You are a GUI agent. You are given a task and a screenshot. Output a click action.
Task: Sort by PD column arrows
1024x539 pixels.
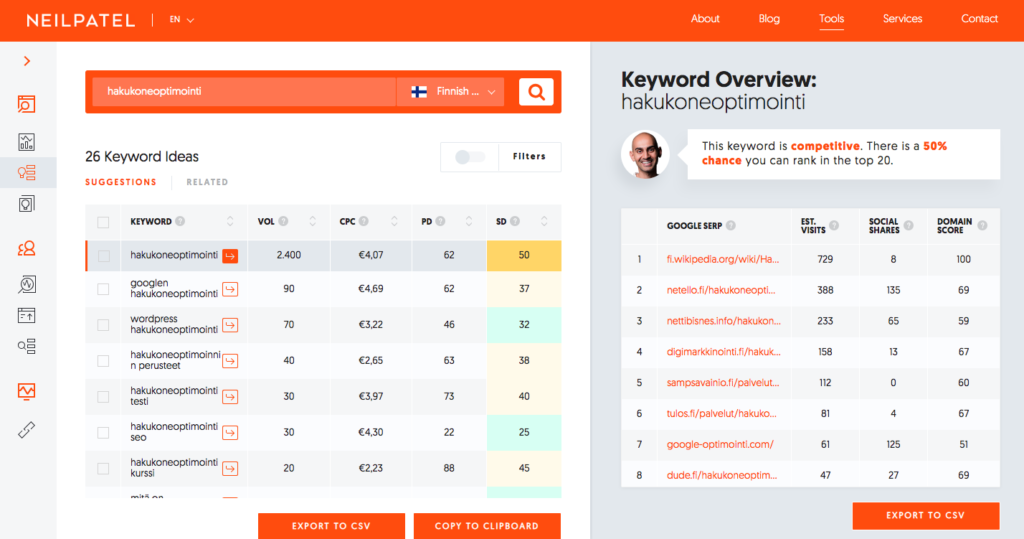pos(468,221)
